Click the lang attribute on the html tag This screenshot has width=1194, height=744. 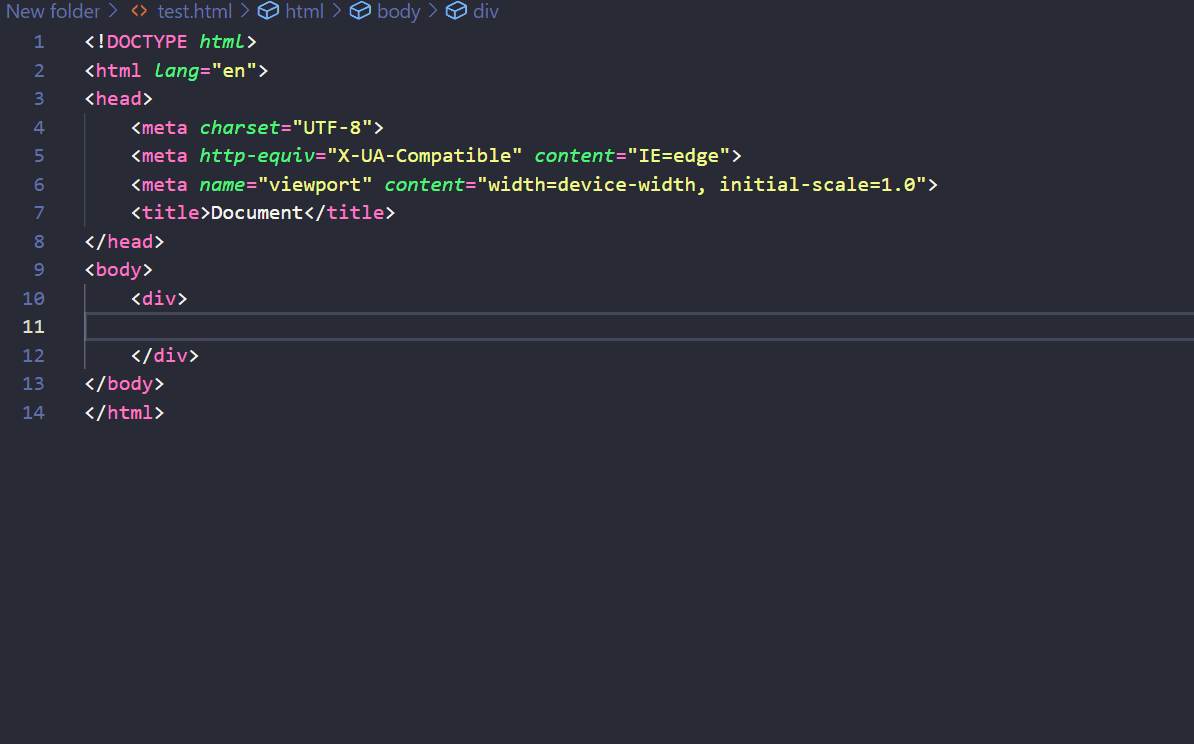pyautogui.click(x=177, y=71)
